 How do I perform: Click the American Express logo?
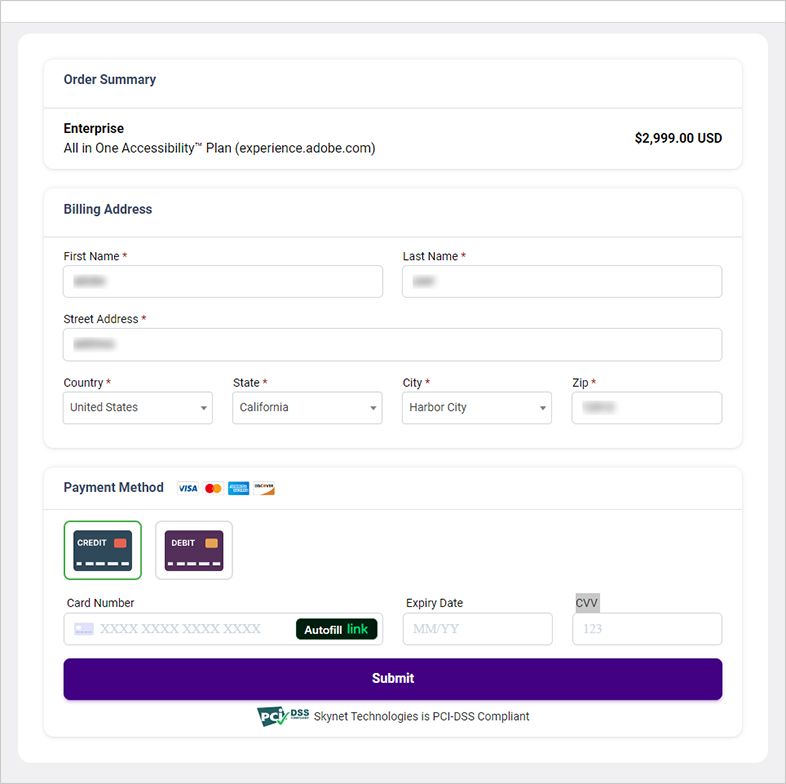[x=239, y=488]
